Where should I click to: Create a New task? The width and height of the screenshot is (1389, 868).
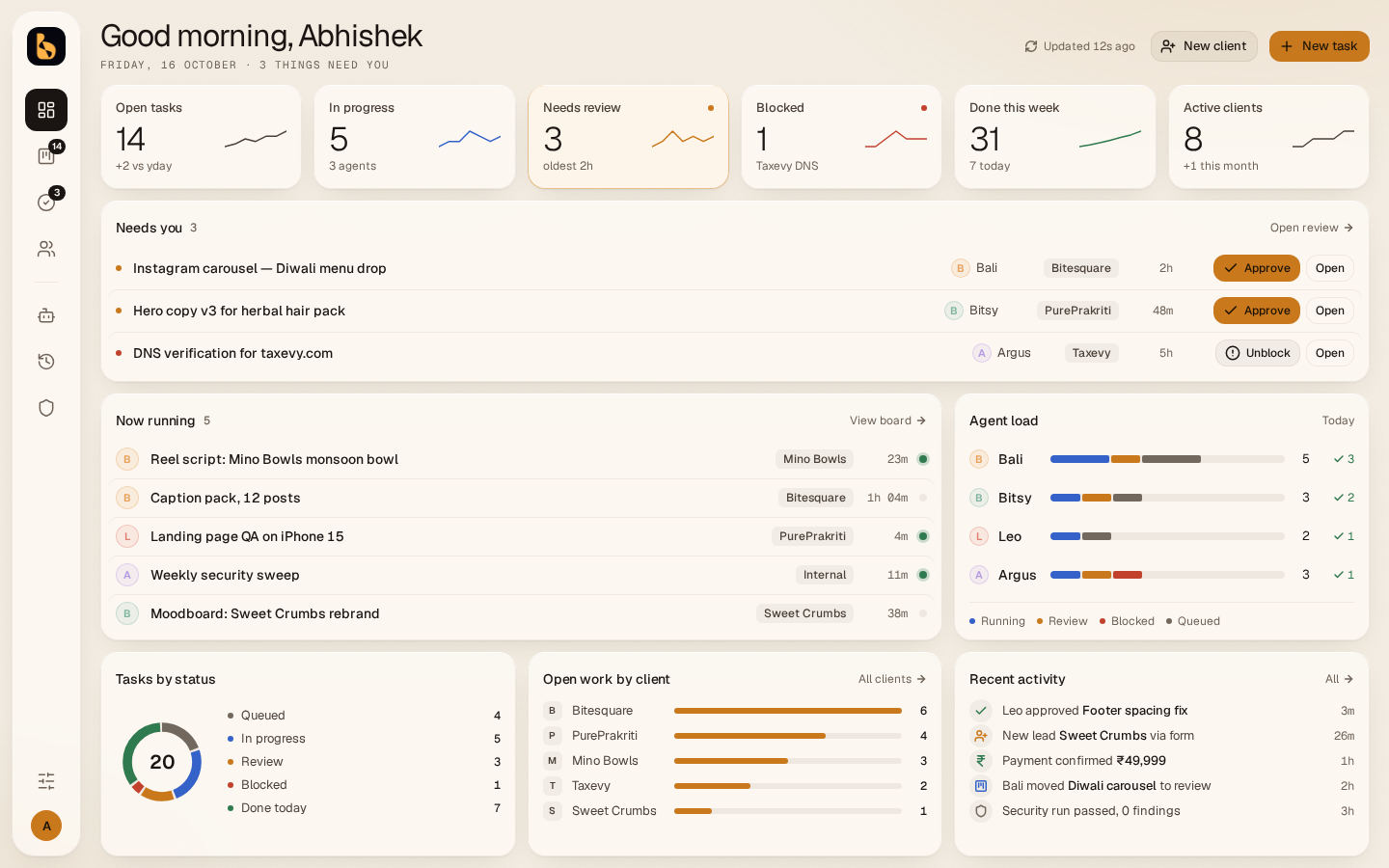(1319, 46)
